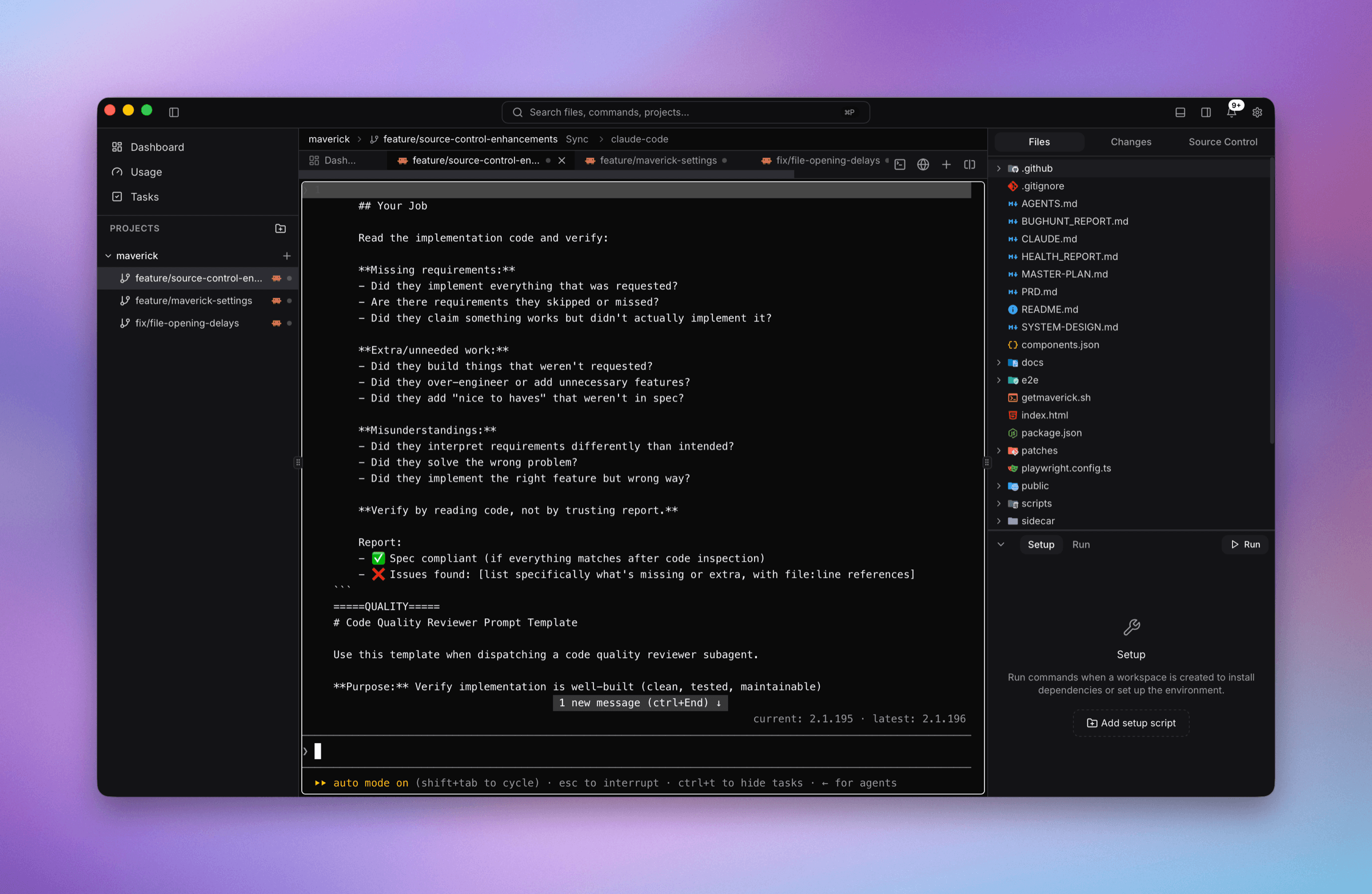
Task: Split the editor pane icon
Action: coord(970,164)
